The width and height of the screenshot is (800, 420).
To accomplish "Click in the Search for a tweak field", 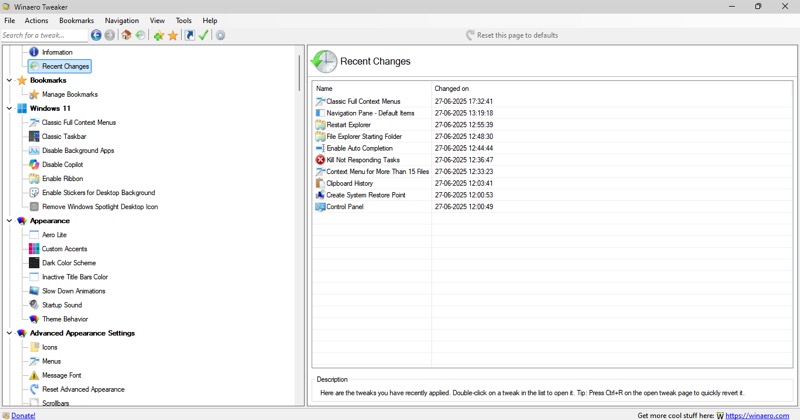I will (x=44, y=35).
